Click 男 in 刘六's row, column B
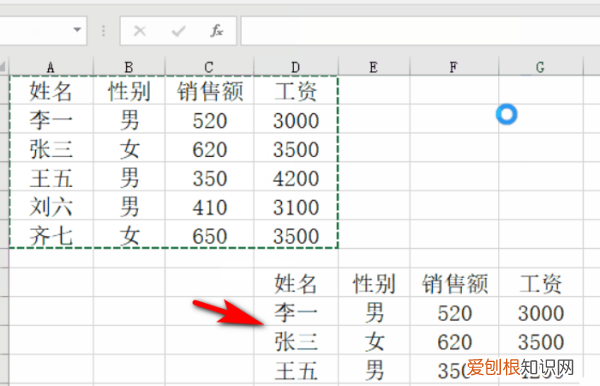The height and width of the screenshot is (386, 600). 129,205
